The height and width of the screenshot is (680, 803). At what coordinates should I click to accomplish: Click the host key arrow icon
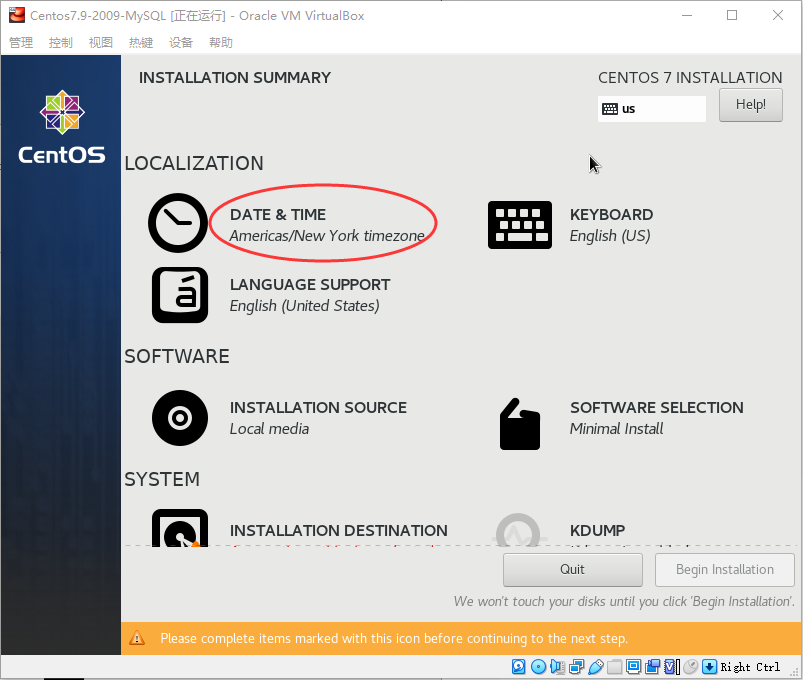[709, 666]
